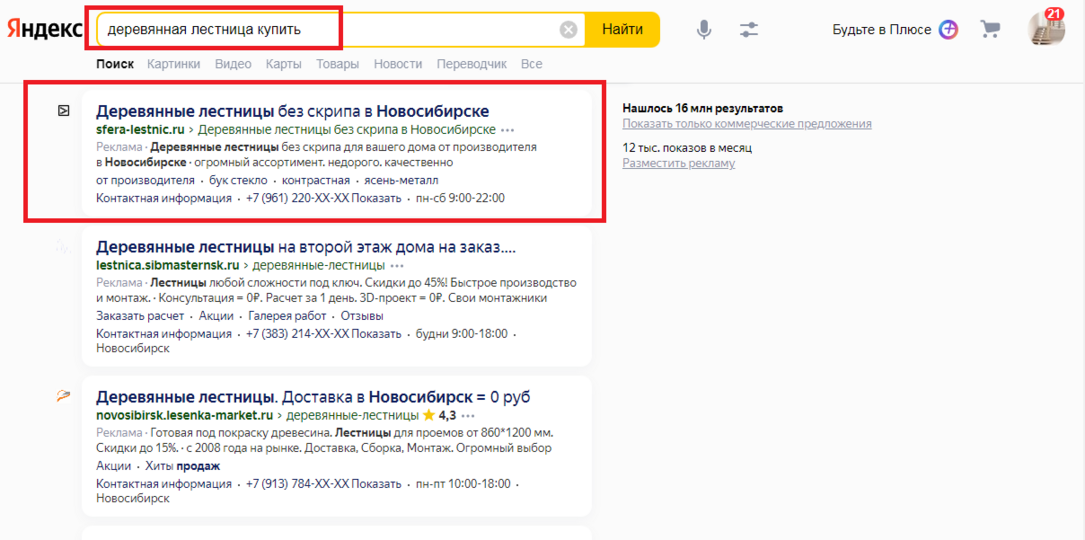Click '12 тыс. показов в месяц' text
Screen dimensions: 1085x540
pyautogui.click(x=686, y=147)
